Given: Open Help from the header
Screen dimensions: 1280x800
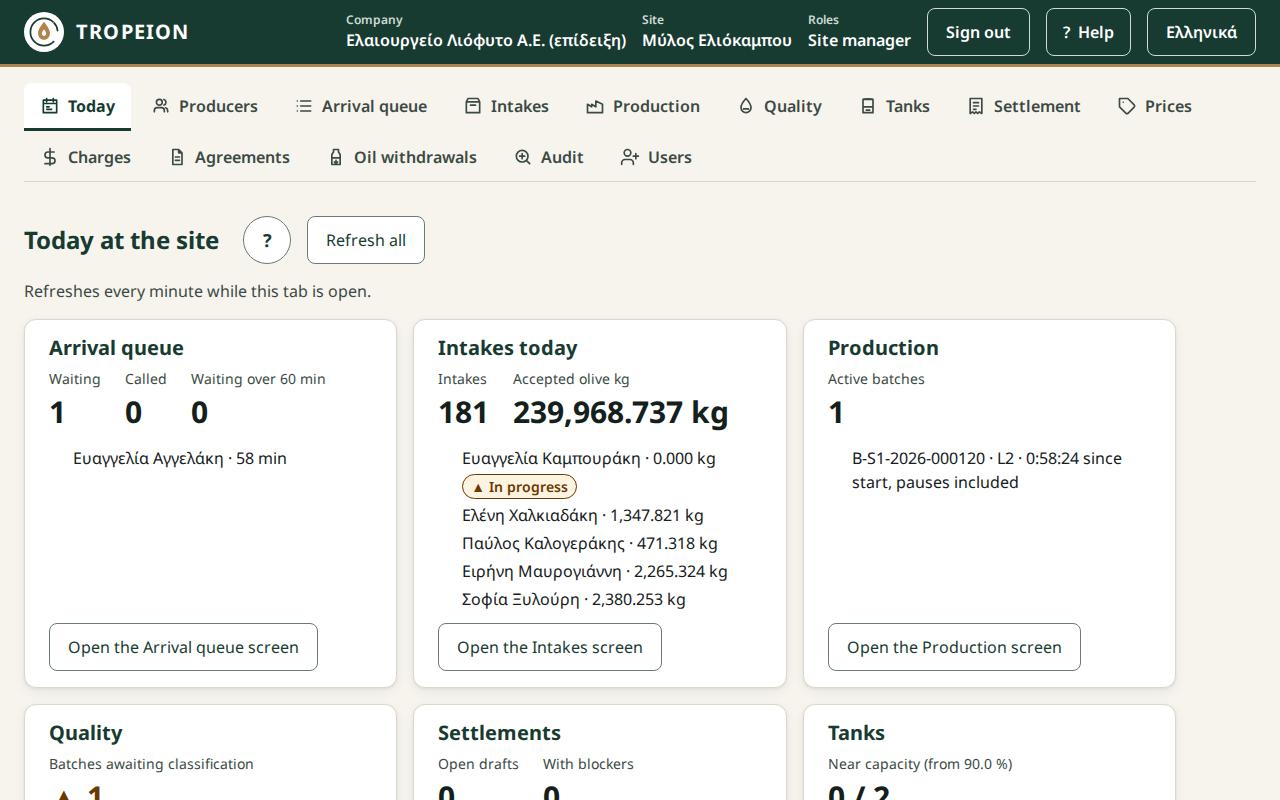Looking at the screenshot, I should point(1088,32).
